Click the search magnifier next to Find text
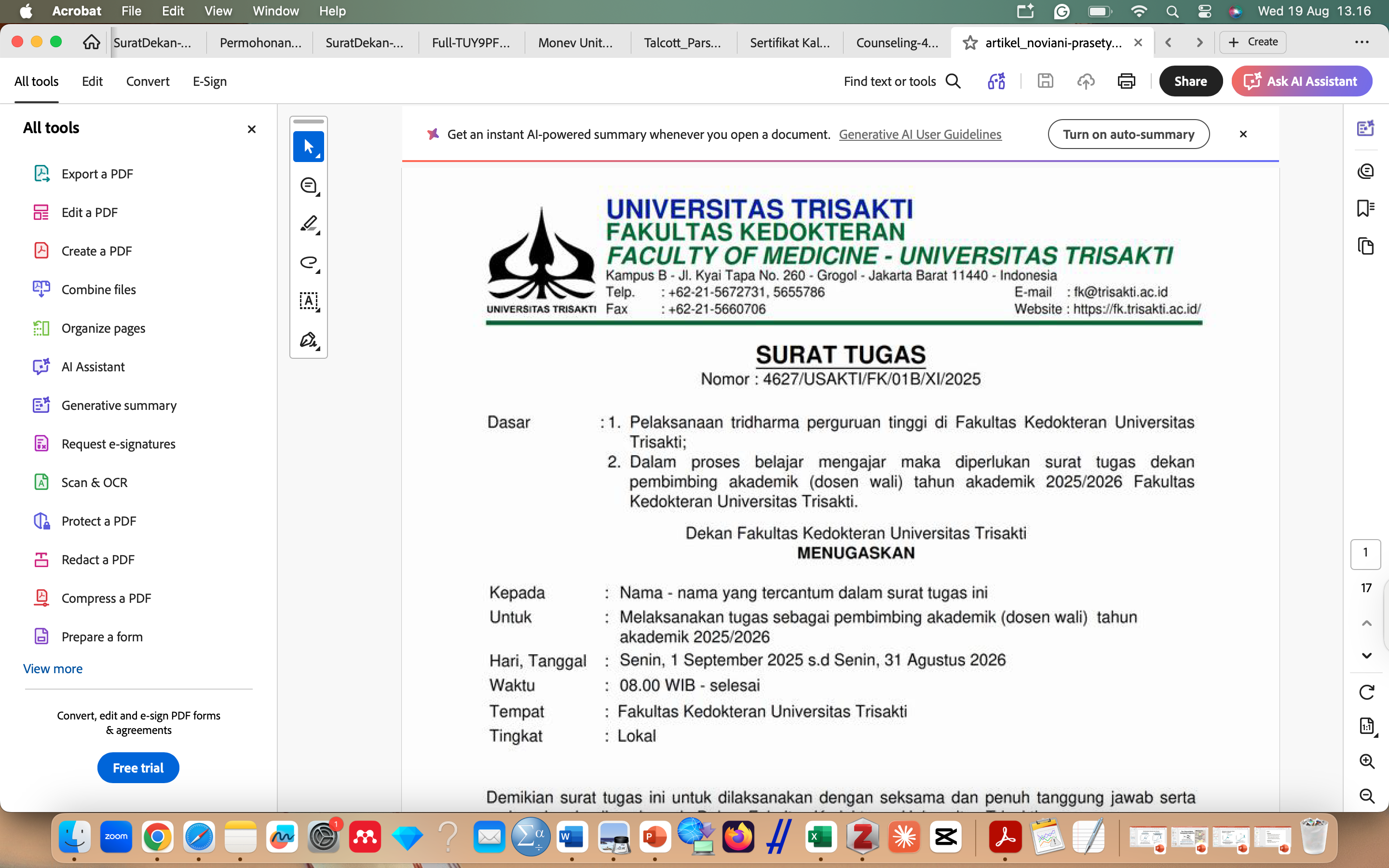Viewport: 1389px width, 868px height. coord(953,81)
